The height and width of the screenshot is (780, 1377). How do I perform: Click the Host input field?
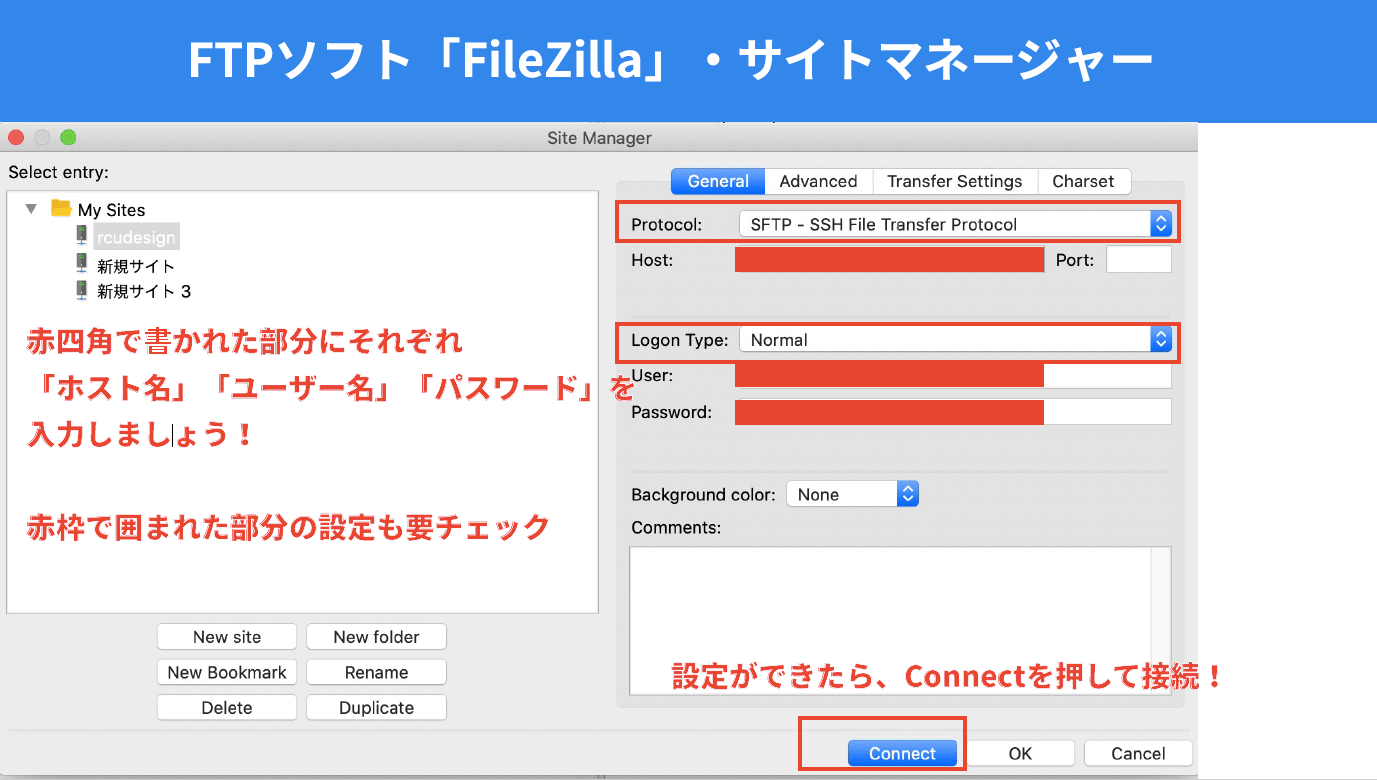(x=889, y=260)
